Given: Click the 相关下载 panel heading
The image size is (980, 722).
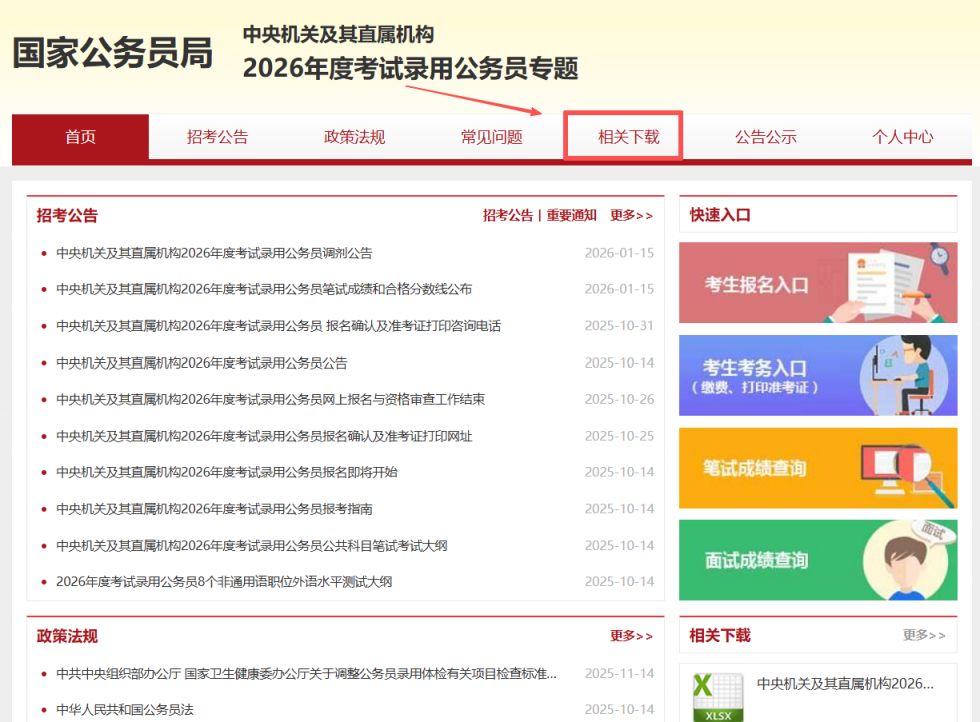Looking at the screenshot, I should (x=719, y=636).
